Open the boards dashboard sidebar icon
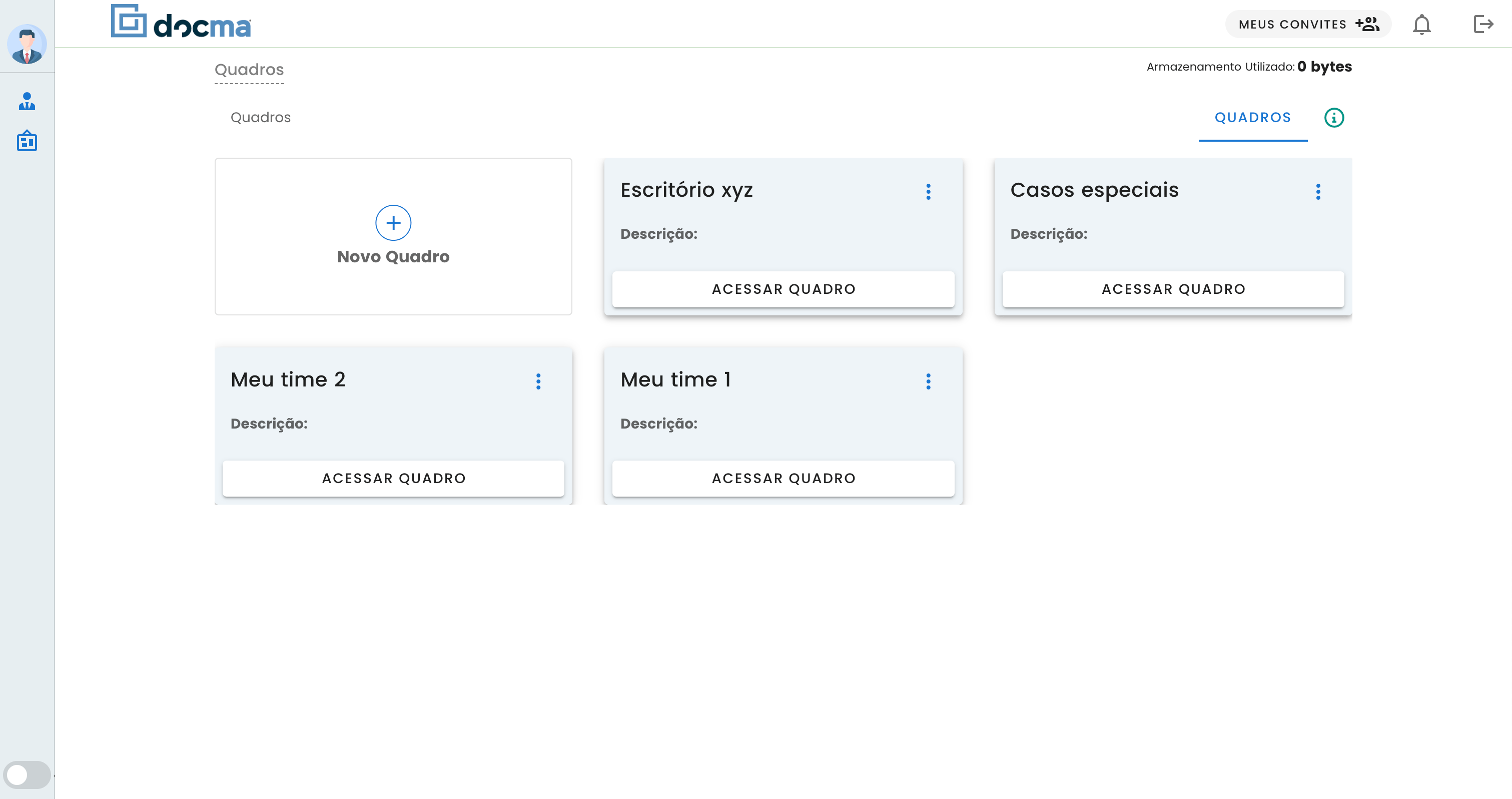Viewport: 1512px width, 799px height. (x=27, y=142)
